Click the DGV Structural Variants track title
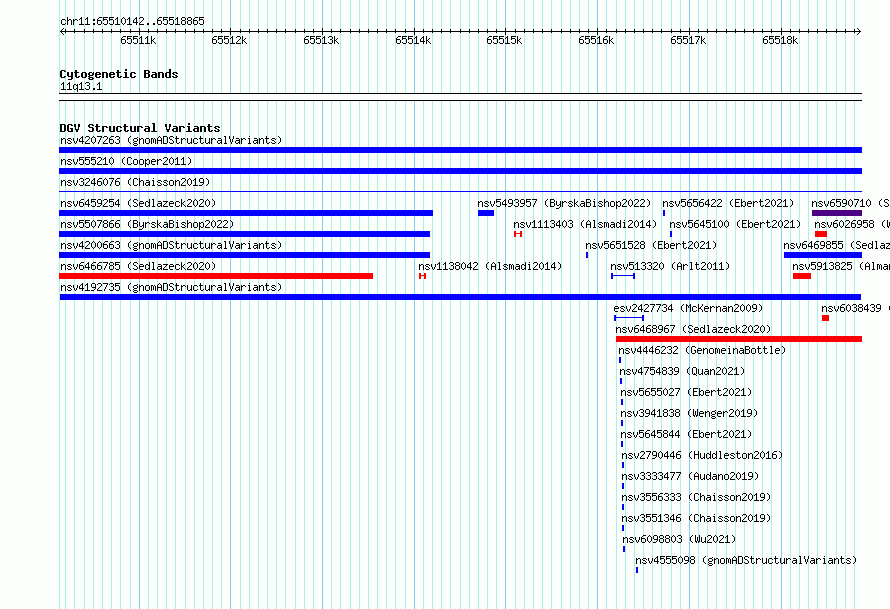 (x=140, y=128)
